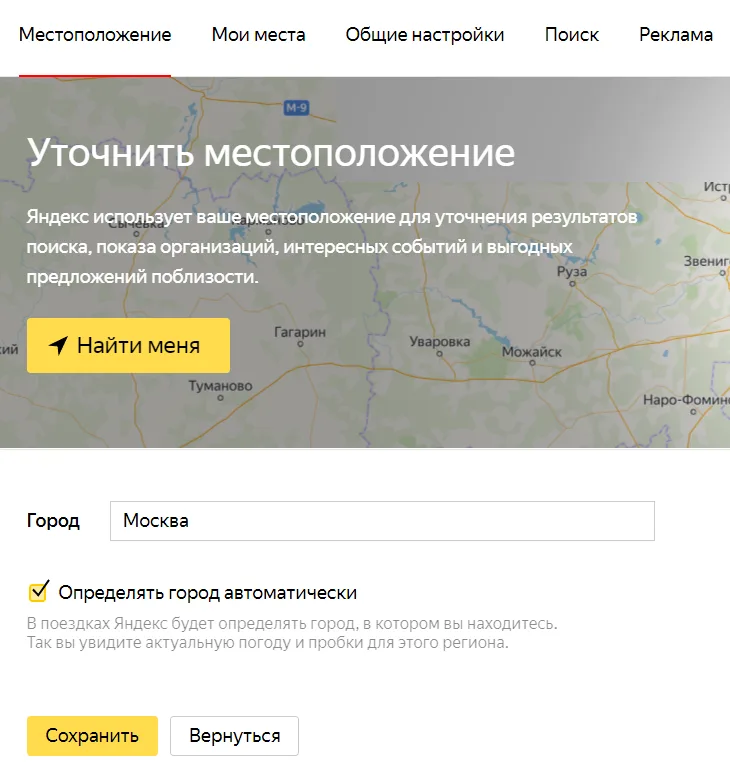Click the M-9 highway marker on the map

point(296,108)
